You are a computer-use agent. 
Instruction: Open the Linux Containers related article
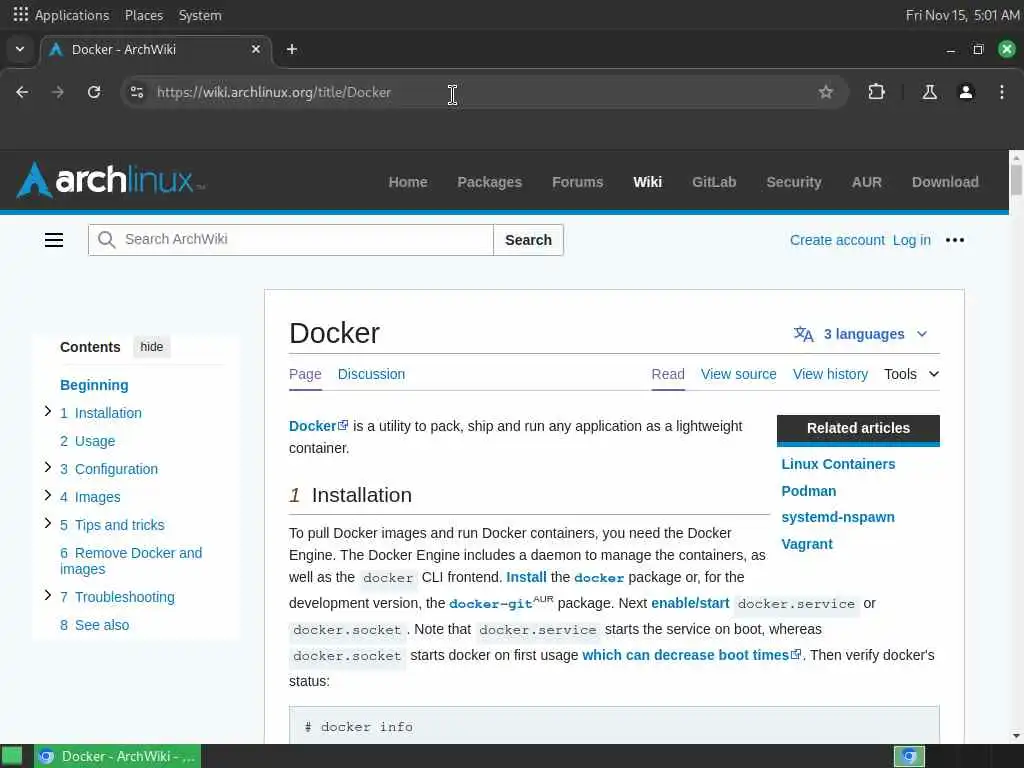click(x=839, y=464)
